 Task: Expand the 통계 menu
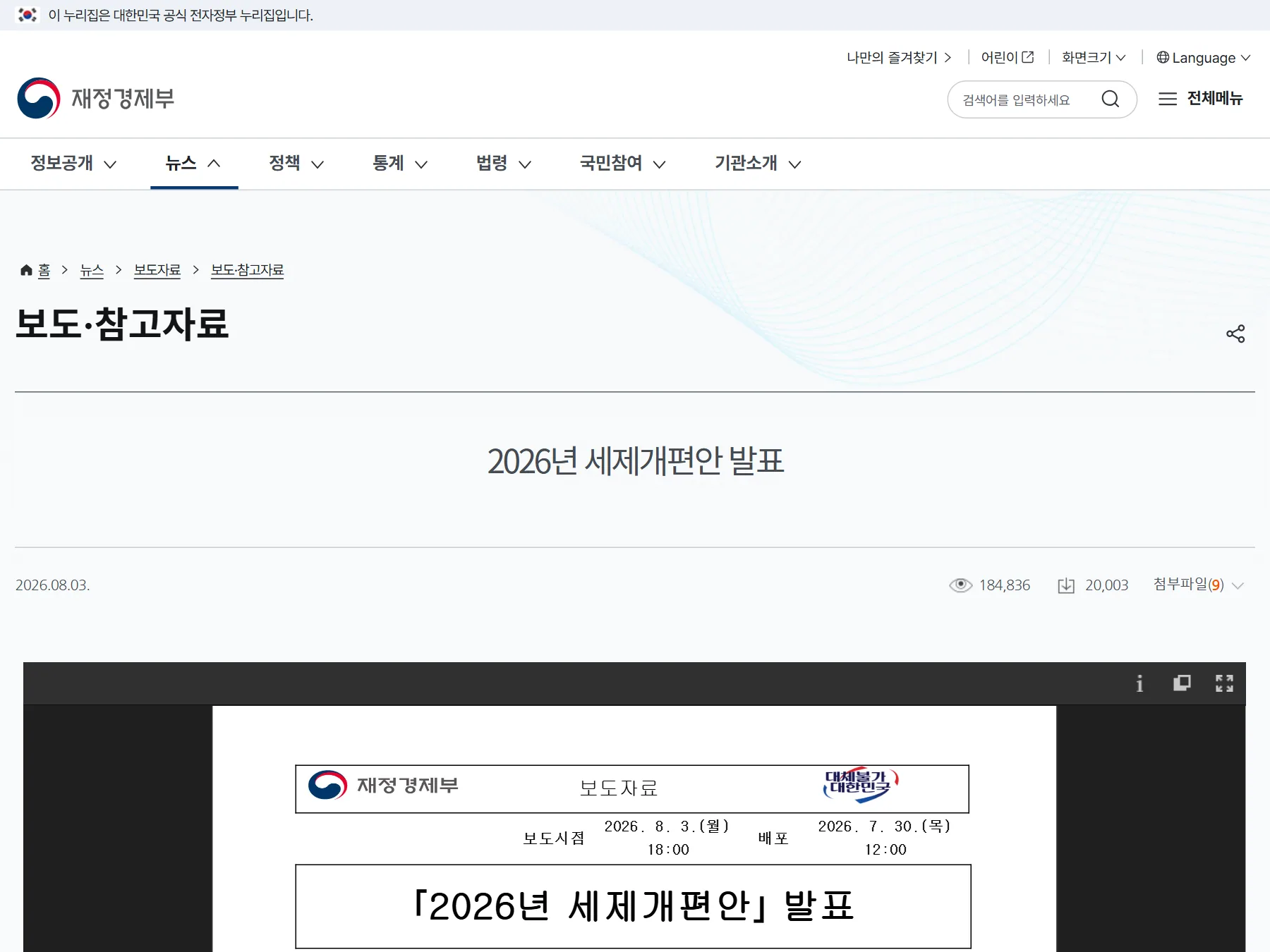[x=400, y=164]
